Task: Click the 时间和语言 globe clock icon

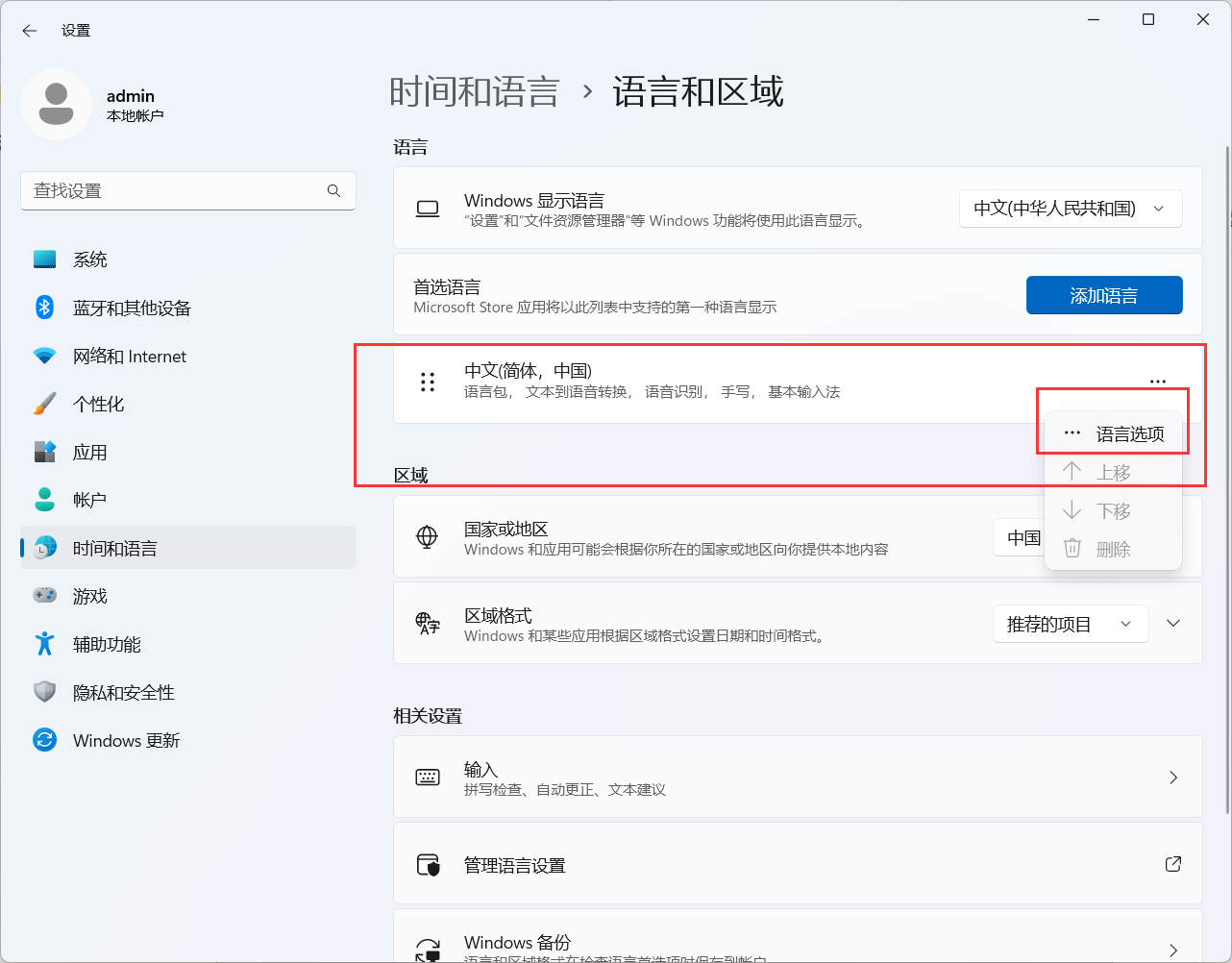Action: [44, 548]
